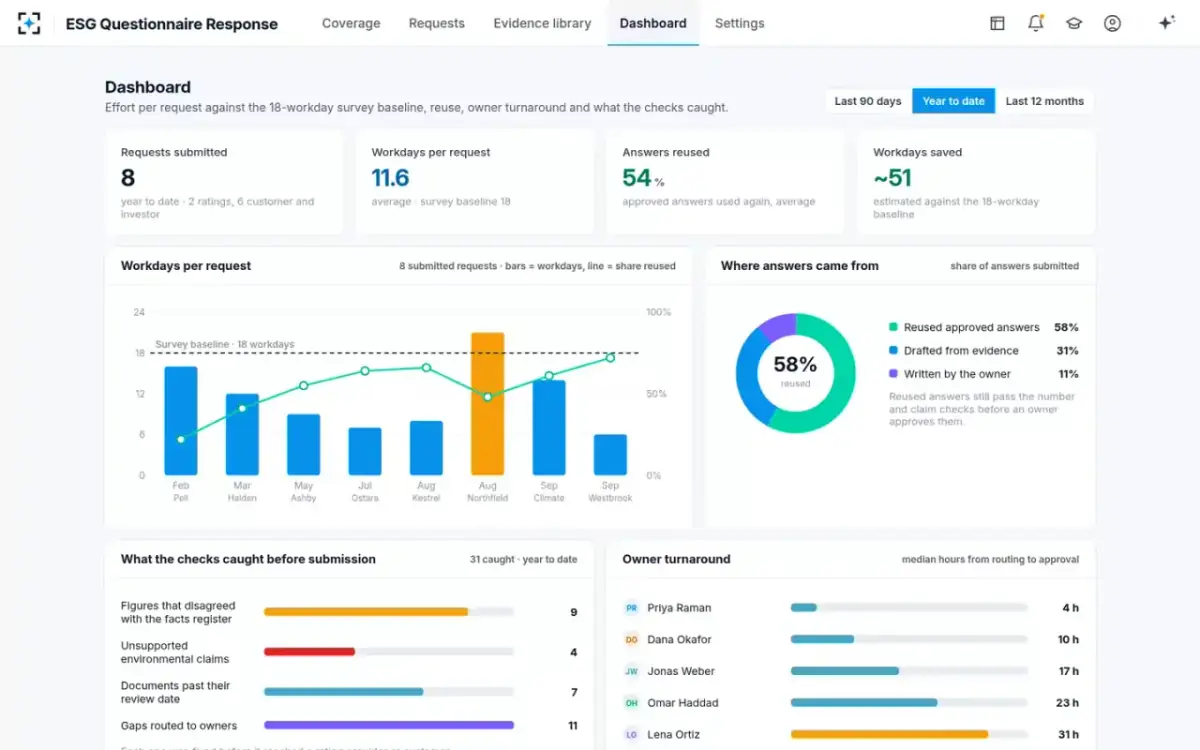Click Lena Ortiz's LO avatar

[x=631, y=735]
